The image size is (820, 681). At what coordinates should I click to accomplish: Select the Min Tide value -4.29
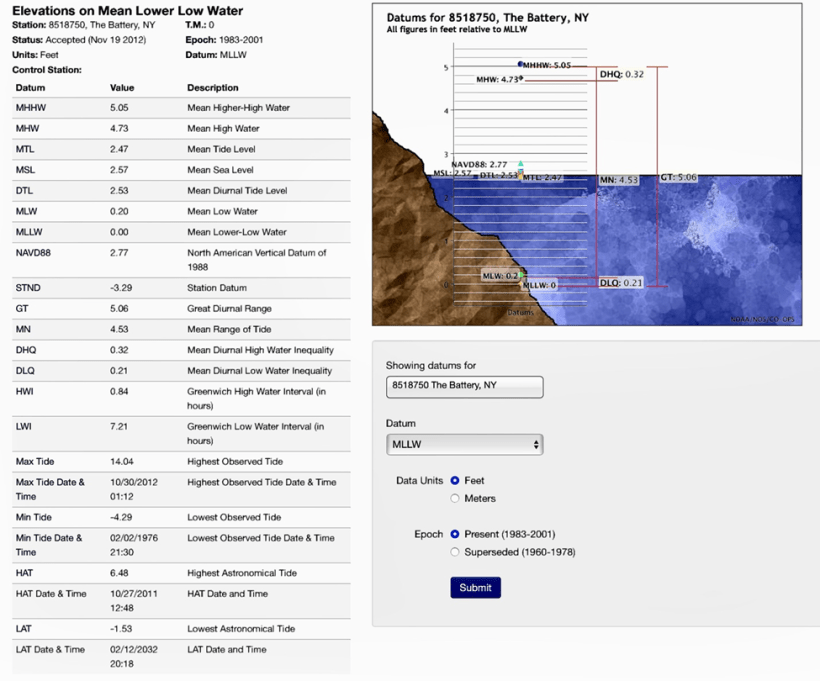click(121, 517)
